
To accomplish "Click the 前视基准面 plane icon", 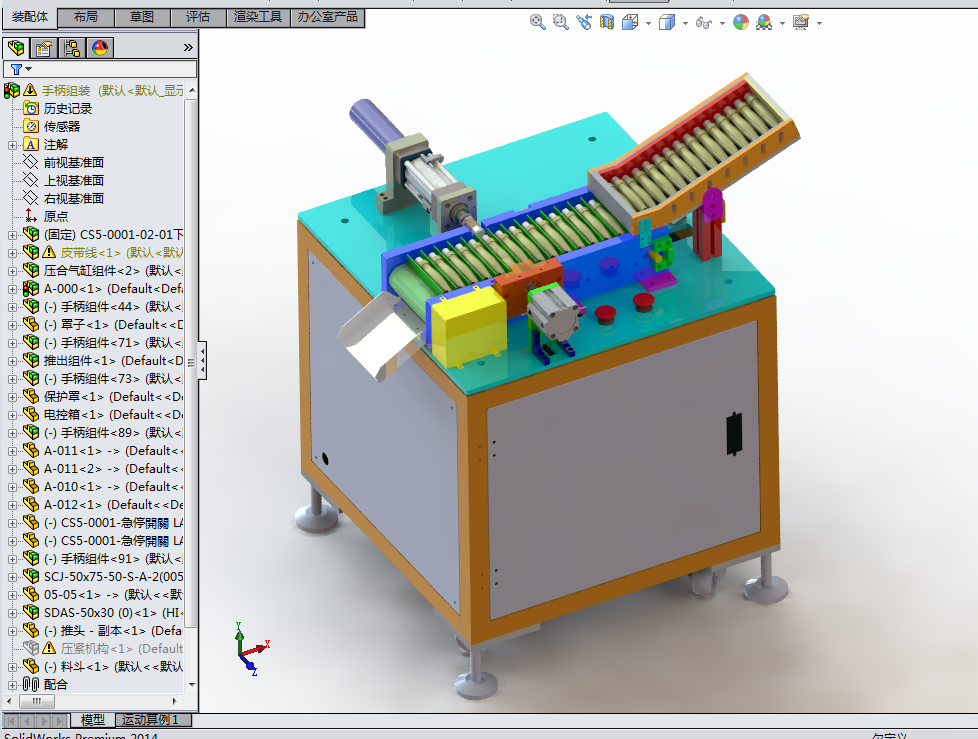I will point(31,162).
